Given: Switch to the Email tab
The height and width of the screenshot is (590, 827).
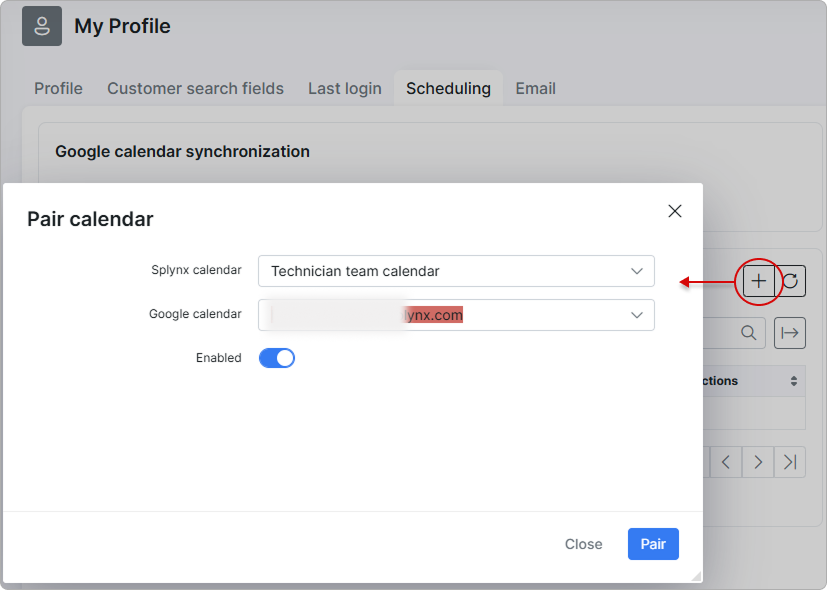Looking at the screenshot, I should [x=535, y=89].
